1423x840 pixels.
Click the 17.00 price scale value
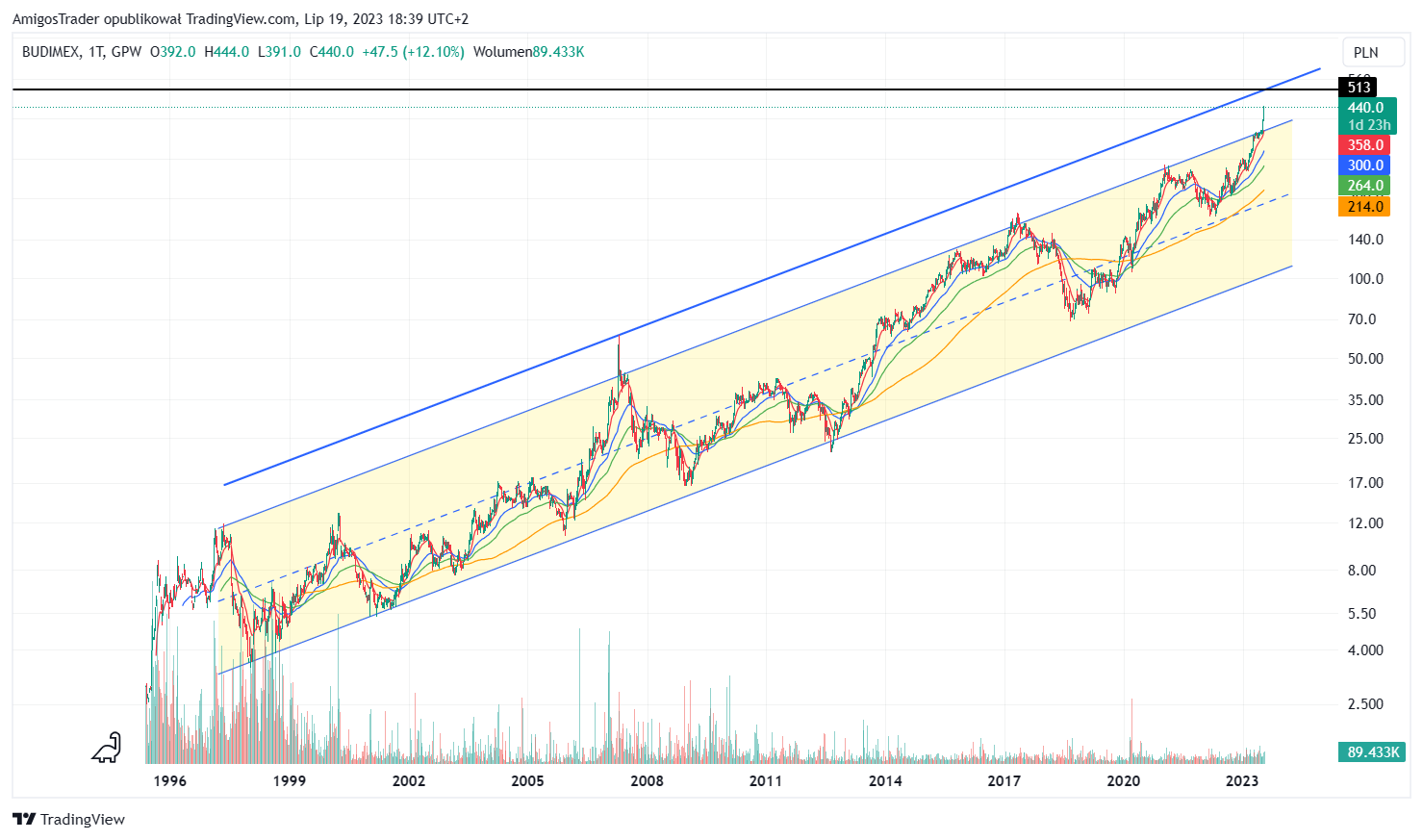[x=1365, y=483]
